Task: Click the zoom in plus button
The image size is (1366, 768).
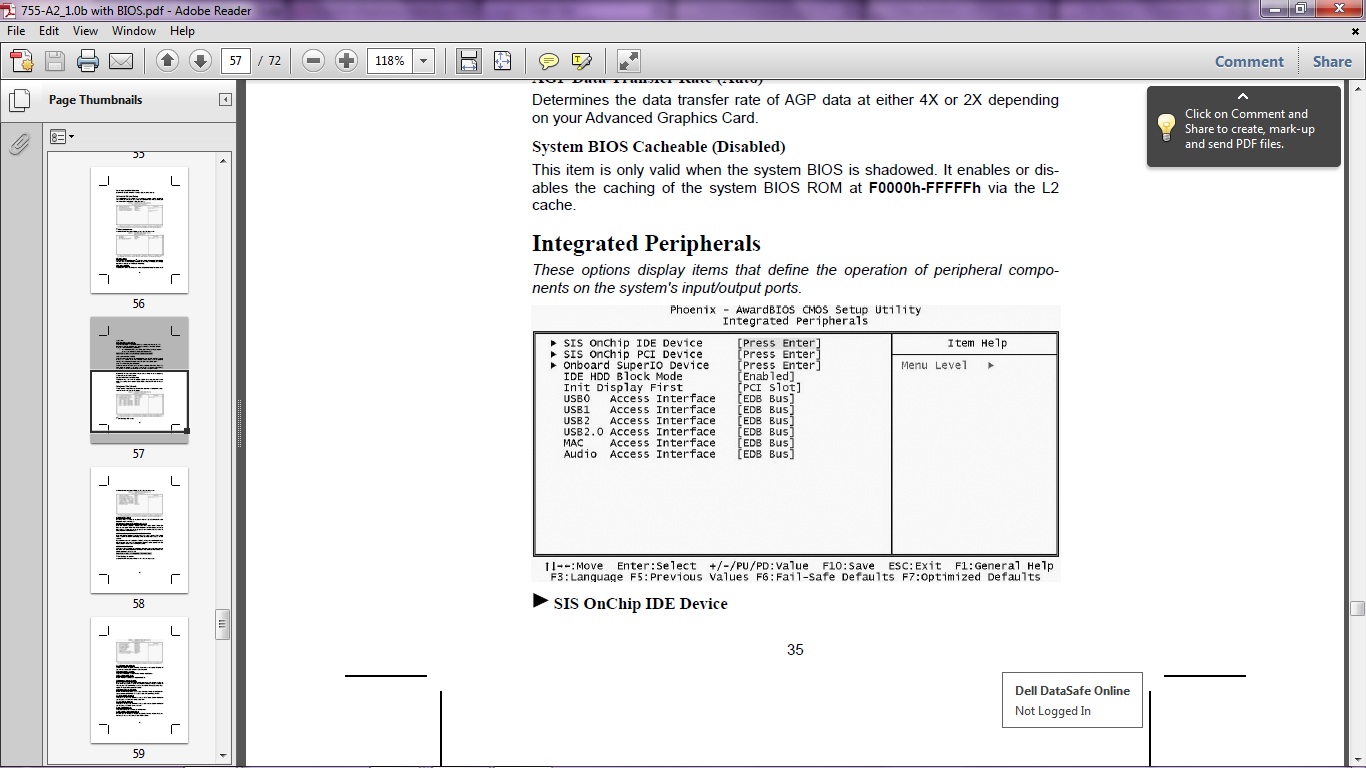Action: 346,61
